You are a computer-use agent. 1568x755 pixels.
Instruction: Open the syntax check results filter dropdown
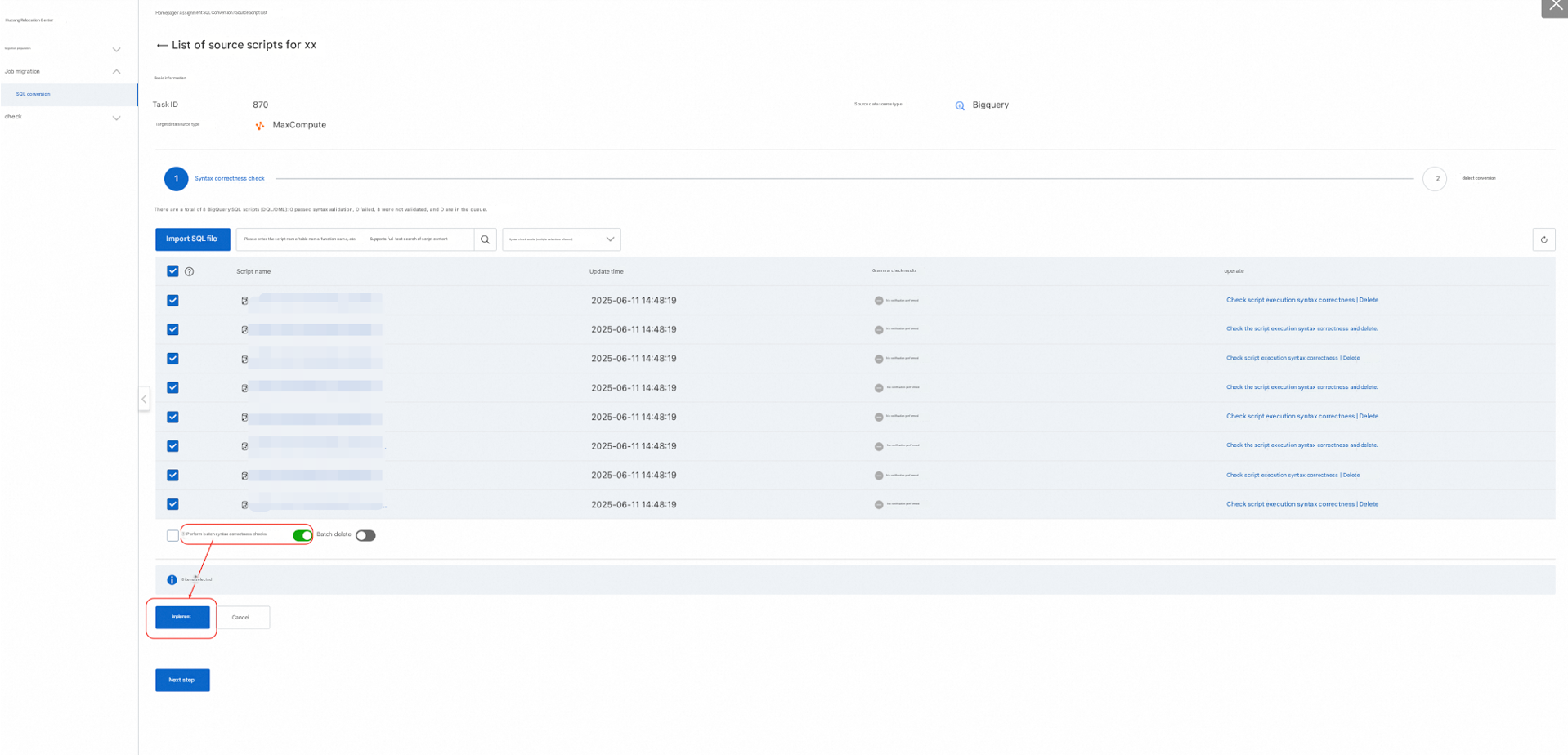point(562,239)
